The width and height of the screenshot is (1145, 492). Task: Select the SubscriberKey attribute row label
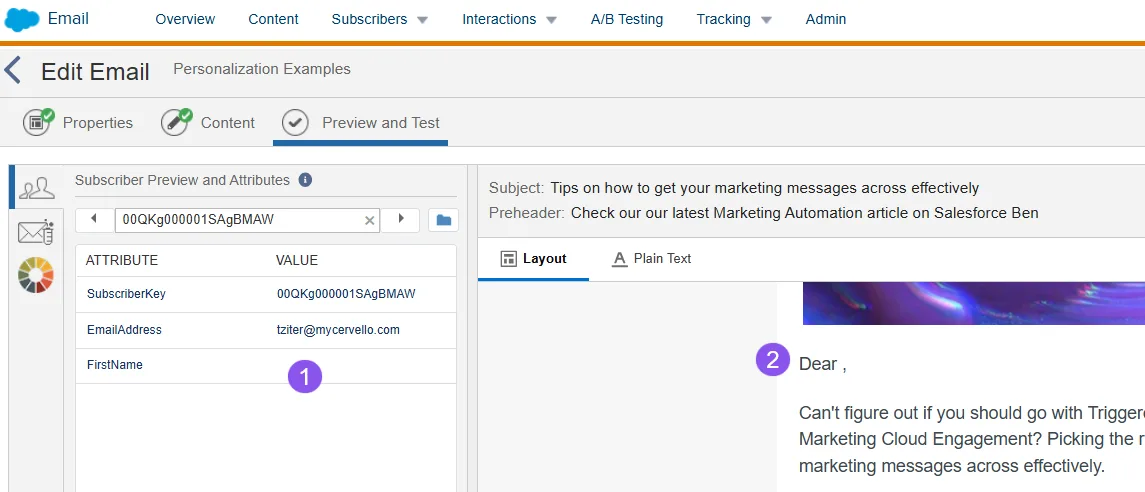tap(126, 294)
